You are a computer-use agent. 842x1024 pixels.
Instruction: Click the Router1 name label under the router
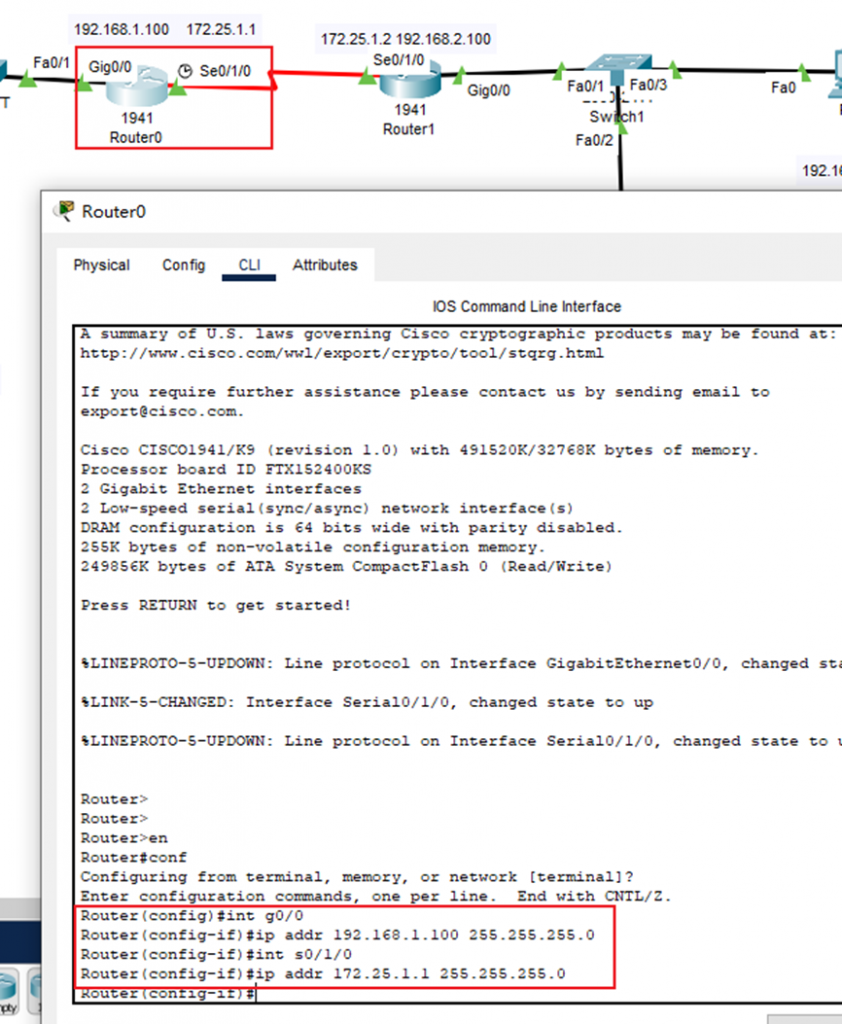[x=408, y=129]
